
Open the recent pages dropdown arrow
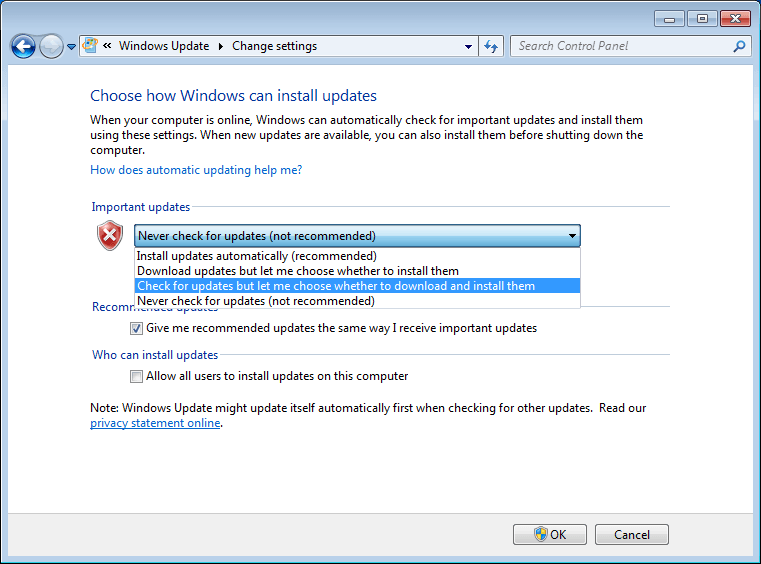71,47
